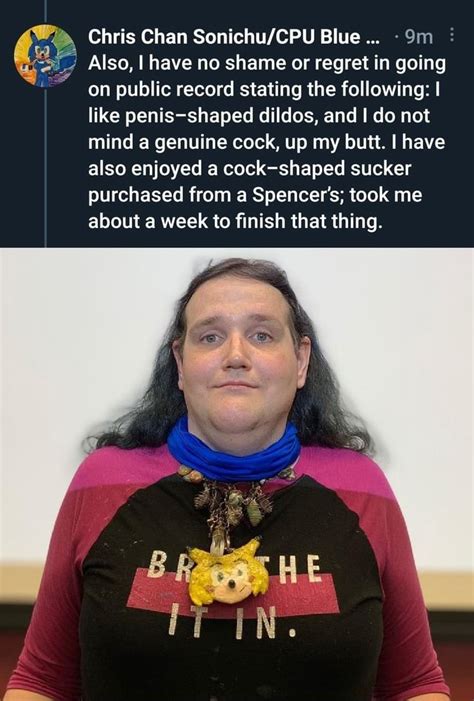474x701 pixels.
Task: Tap the last line 'about a week to finish'
Action: (x=235, y=221)
